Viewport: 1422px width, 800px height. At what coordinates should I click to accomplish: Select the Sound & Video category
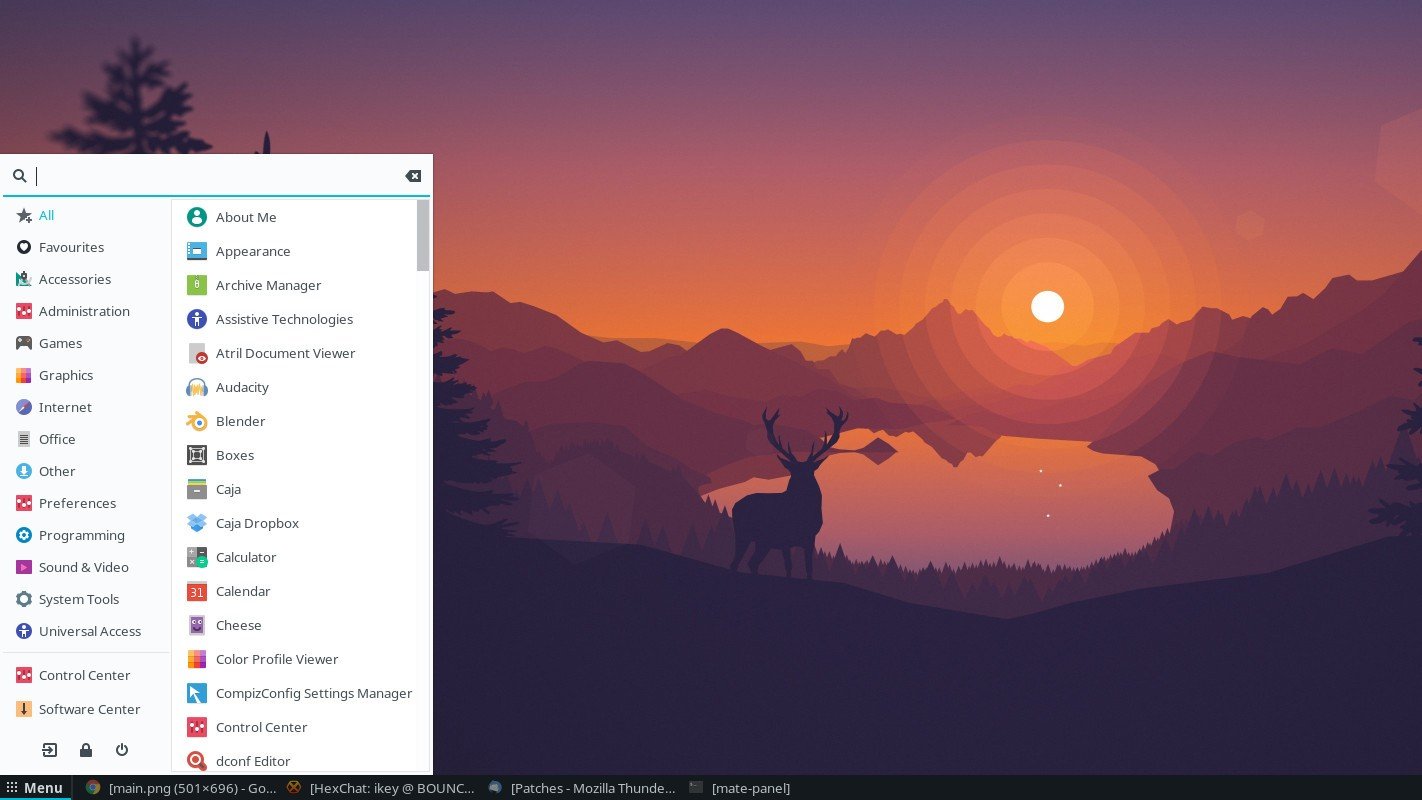[x=83, y=567]
